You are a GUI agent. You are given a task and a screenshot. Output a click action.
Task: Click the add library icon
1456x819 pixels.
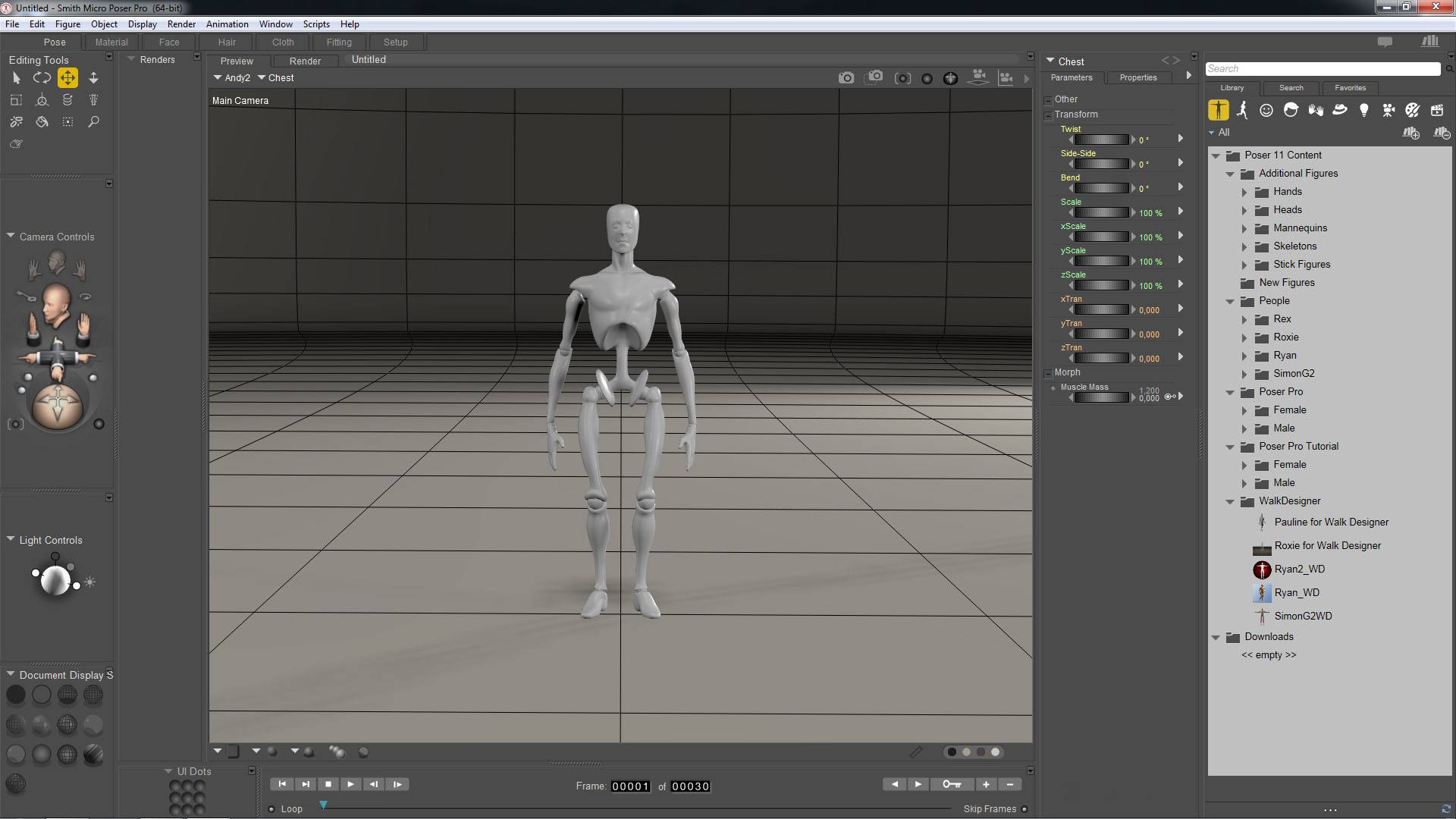click(1411, 133)
